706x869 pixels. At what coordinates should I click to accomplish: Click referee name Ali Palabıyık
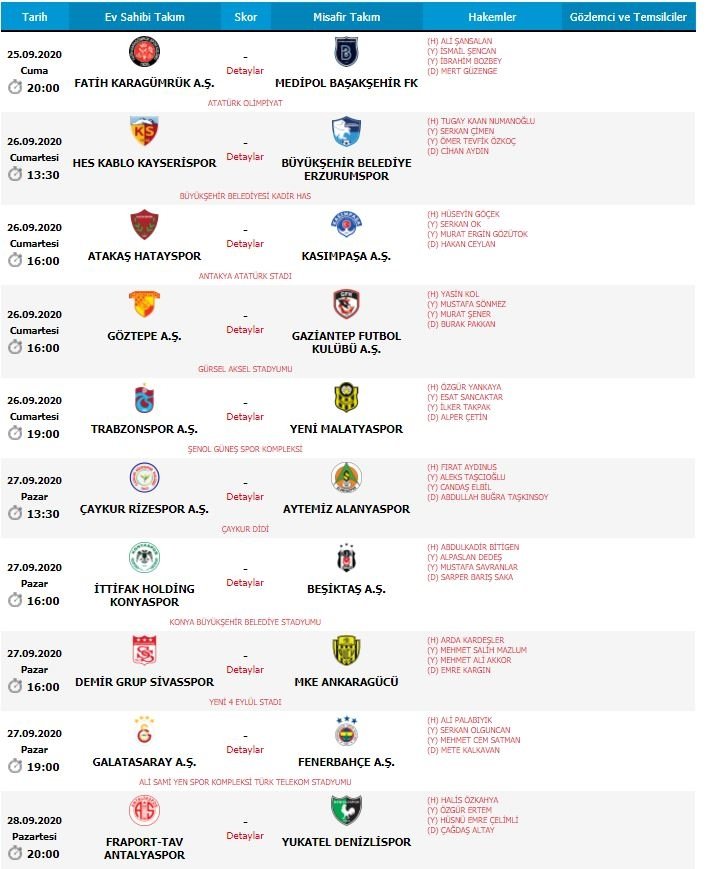464,720
